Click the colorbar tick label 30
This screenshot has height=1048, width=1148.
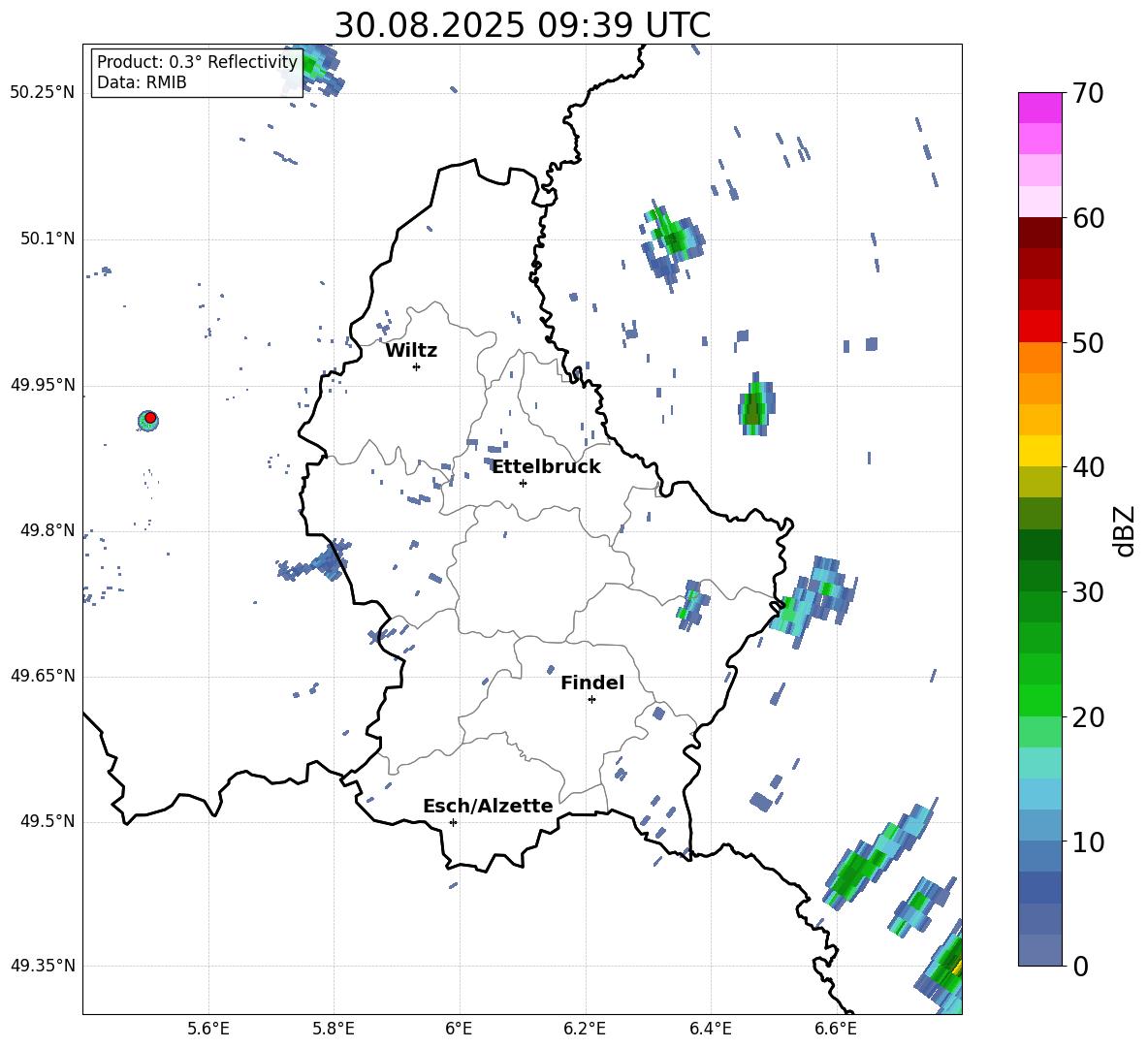point(1089,592)
